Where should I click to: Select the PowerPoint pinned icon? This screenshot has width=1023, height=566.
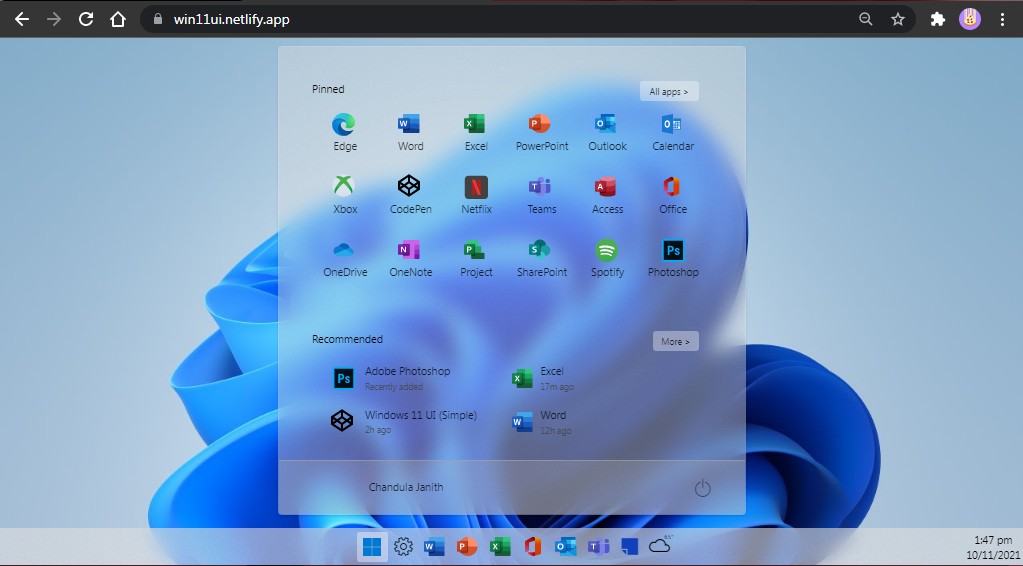point(542,133)
